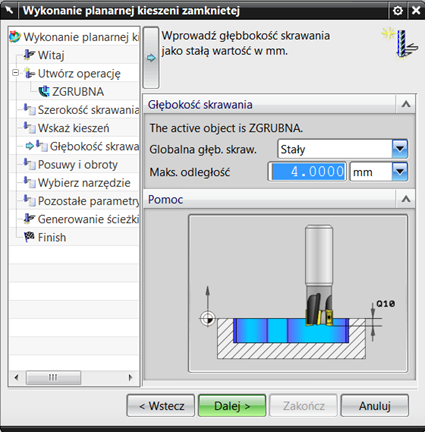425x432 pixels.
Task: Click the Wykonanie planarnej root tree icon
Action: coord(15,37)
